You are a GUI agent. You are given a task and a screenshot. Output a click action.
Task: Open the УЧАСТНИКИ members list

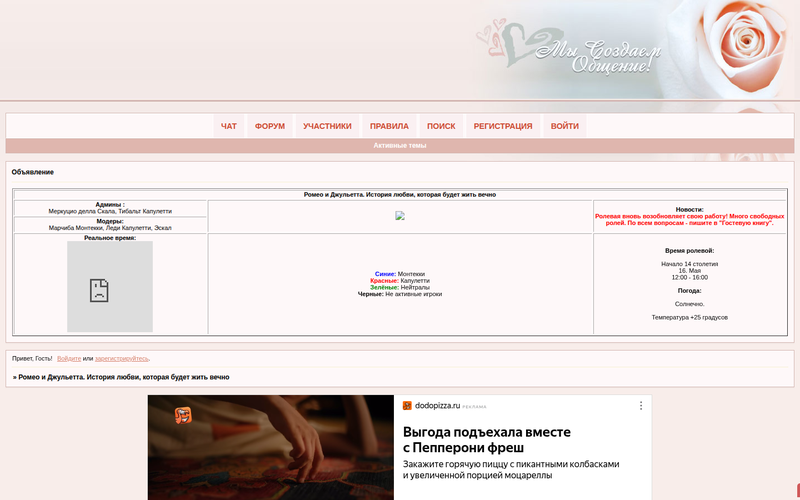[327, 126]
